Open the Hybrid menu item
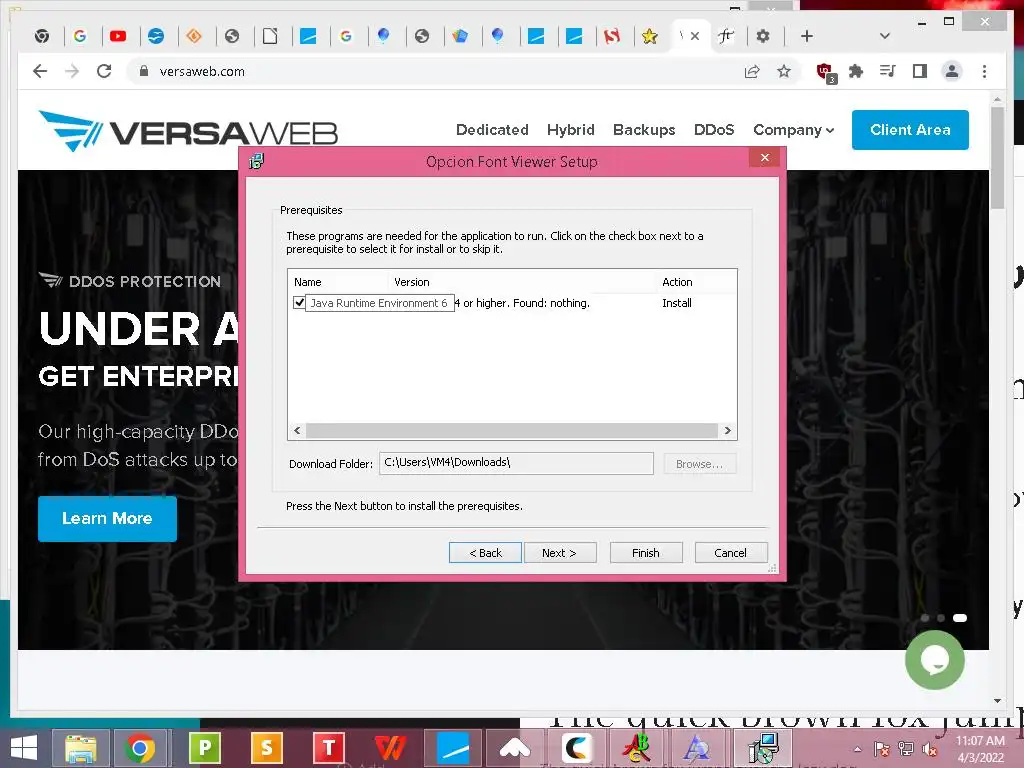Screen dimensions: 1024x768 click(x=571, y=130)
